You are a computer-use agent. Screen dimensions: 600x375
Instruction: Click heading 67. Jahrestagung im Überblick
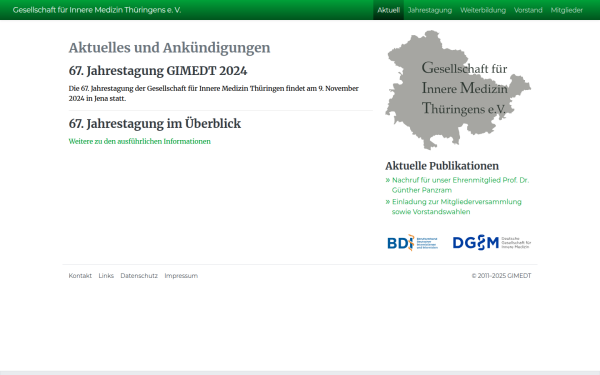[x=155, y=124]
